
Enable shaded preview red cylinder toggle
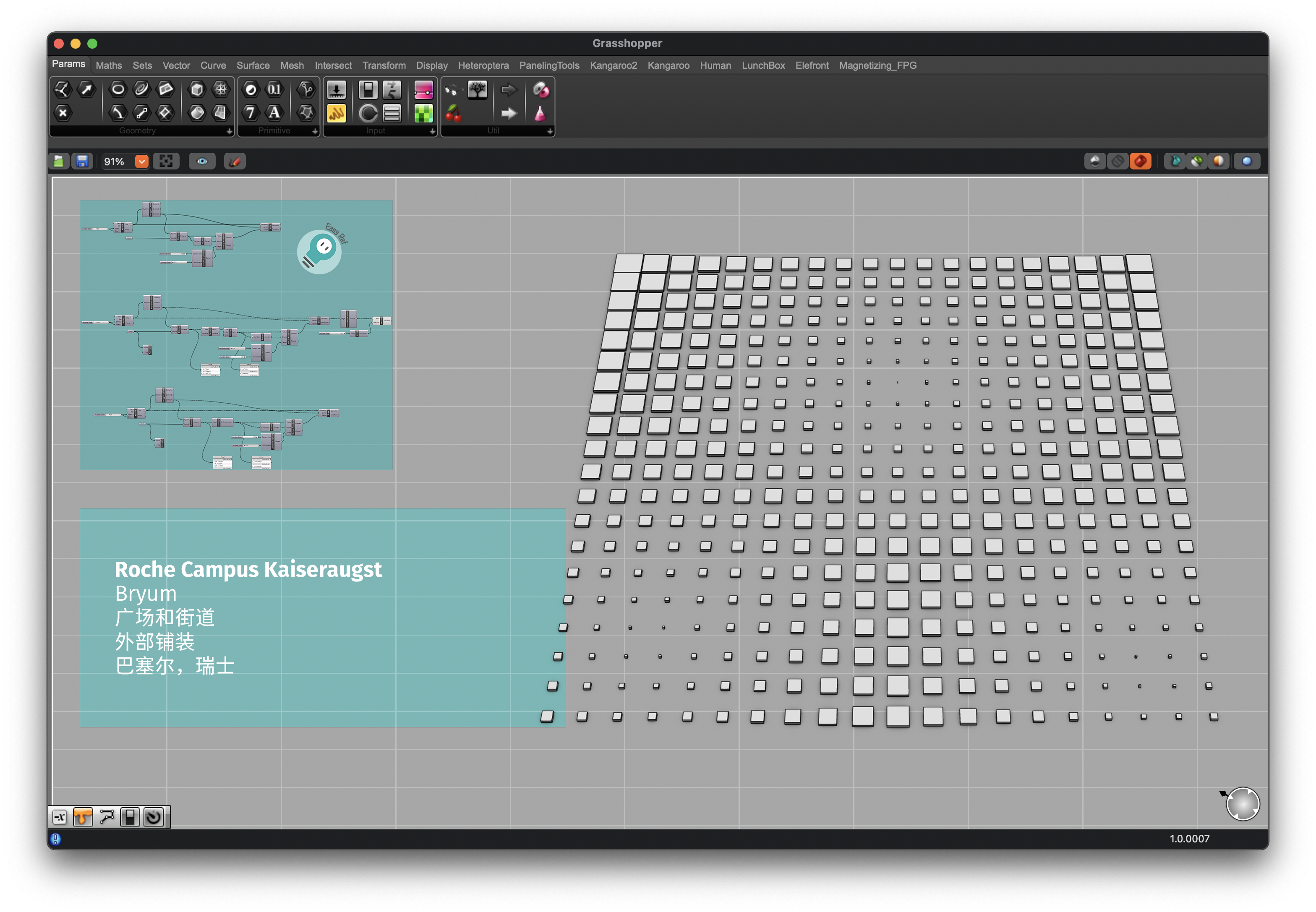pyautogui.click(x=1140, y=162)
